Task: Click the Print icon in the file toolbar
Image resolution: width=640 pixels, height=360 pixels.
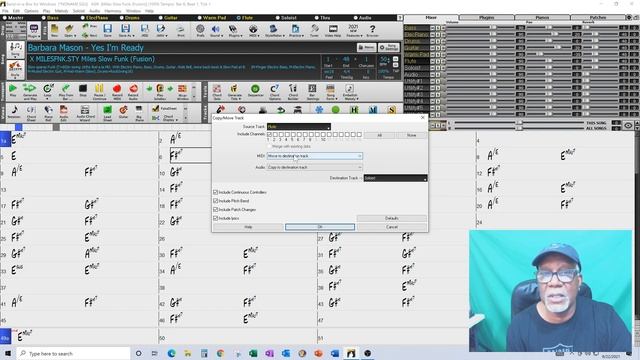Action: pos(180,31)
